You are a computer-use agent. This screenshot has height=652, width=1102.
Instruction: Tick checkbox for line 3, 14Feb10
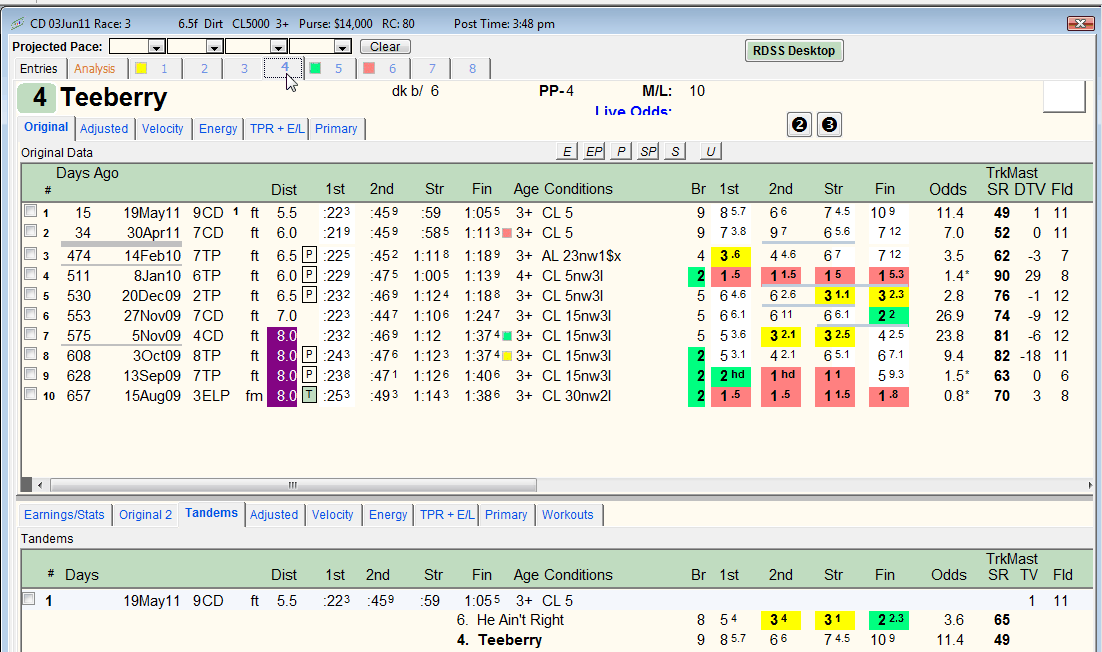coord(30,254)
